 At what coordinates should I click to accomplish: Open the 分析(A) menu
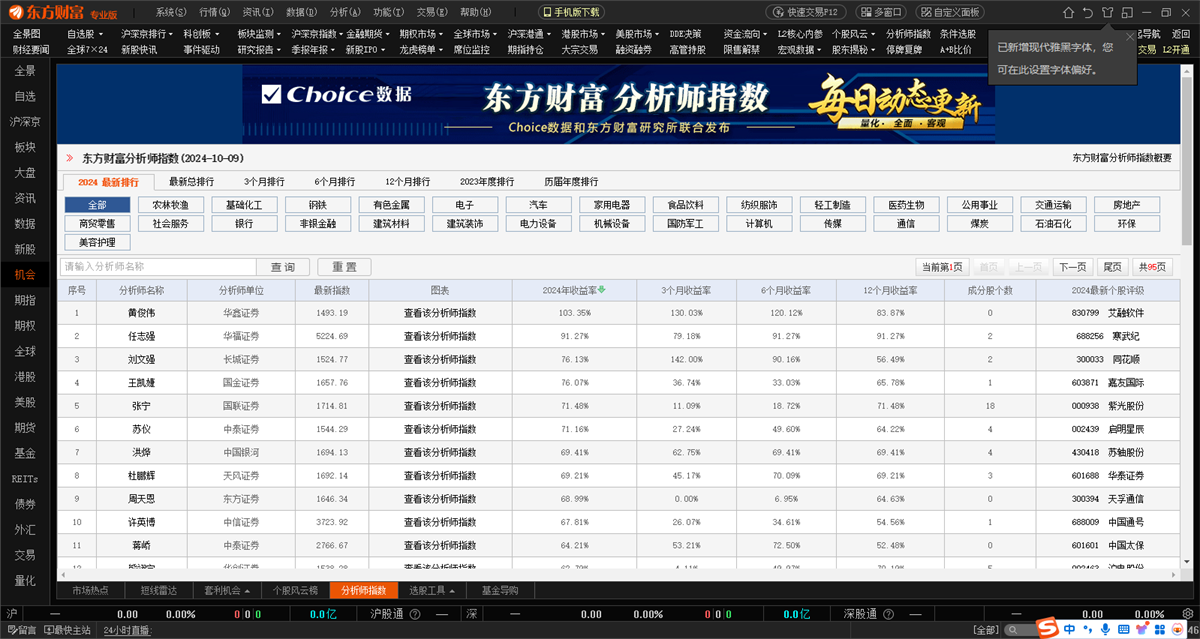point(345,12)
